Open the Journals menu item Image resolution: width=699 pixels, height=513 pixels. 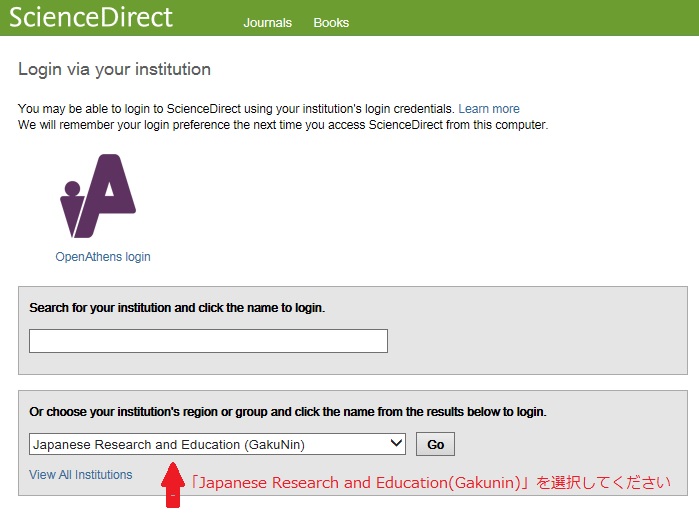tap(267, 22)
